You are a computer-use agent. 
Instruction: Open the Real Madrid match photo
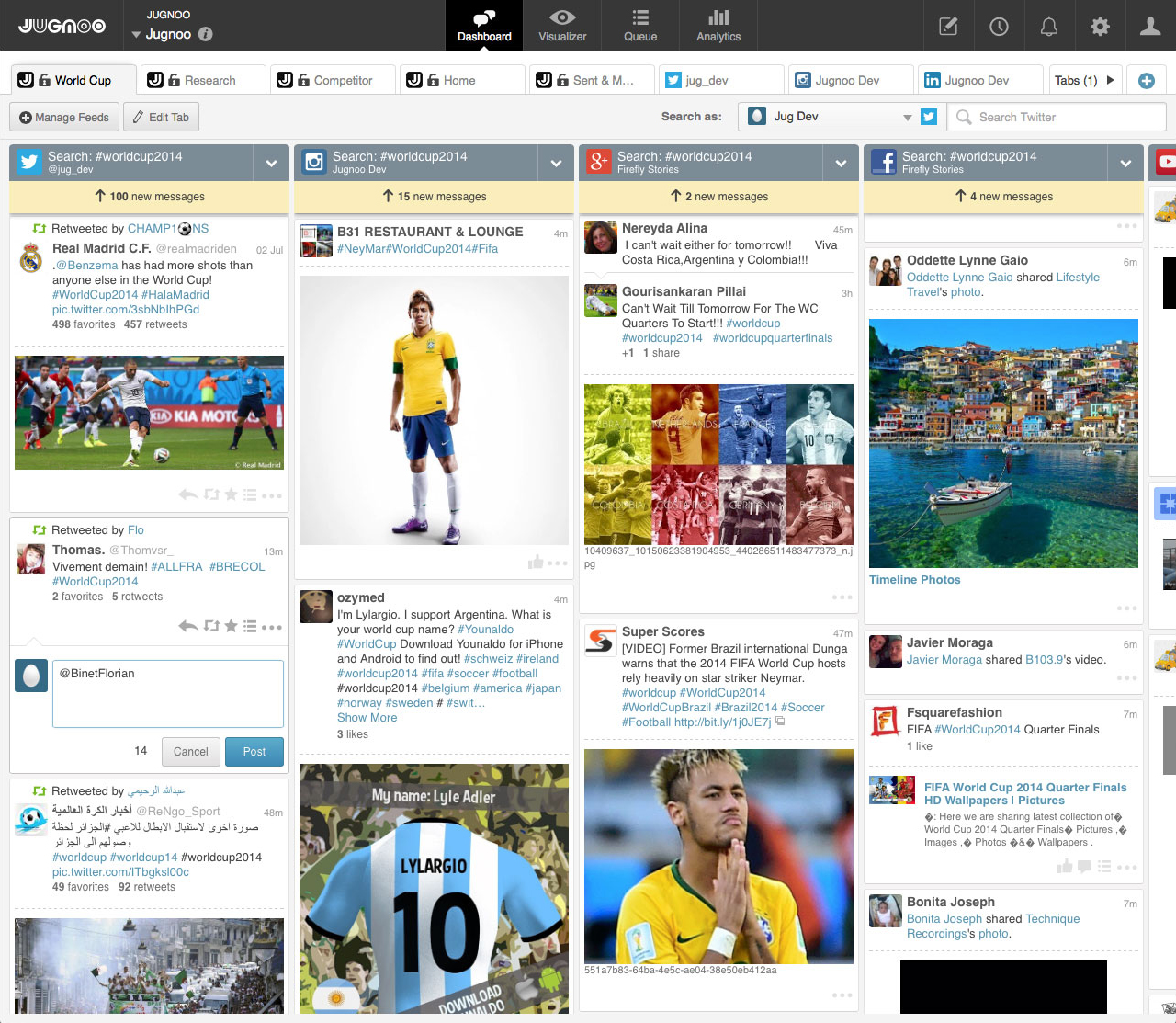(149, 413)
